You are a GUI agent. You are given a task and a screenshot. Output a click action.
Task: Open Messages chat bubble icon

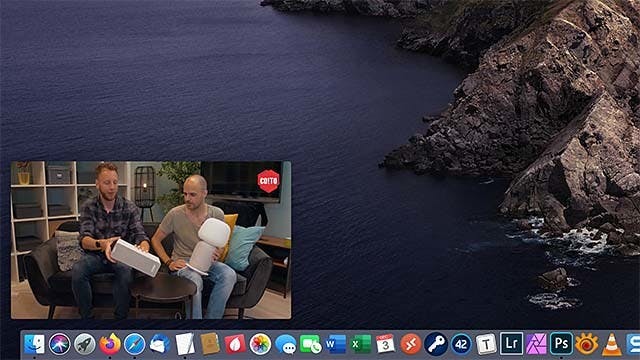click(x=285, y=344)
